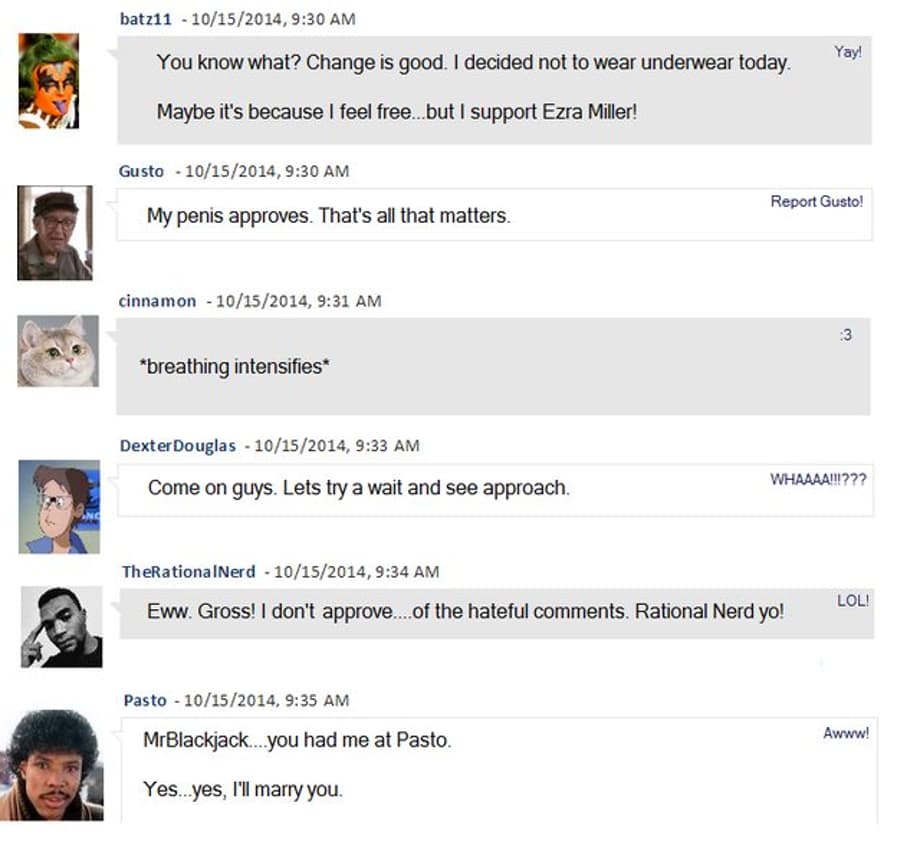Click the ":3" reaction on cinnamon's post

[846, 335]
